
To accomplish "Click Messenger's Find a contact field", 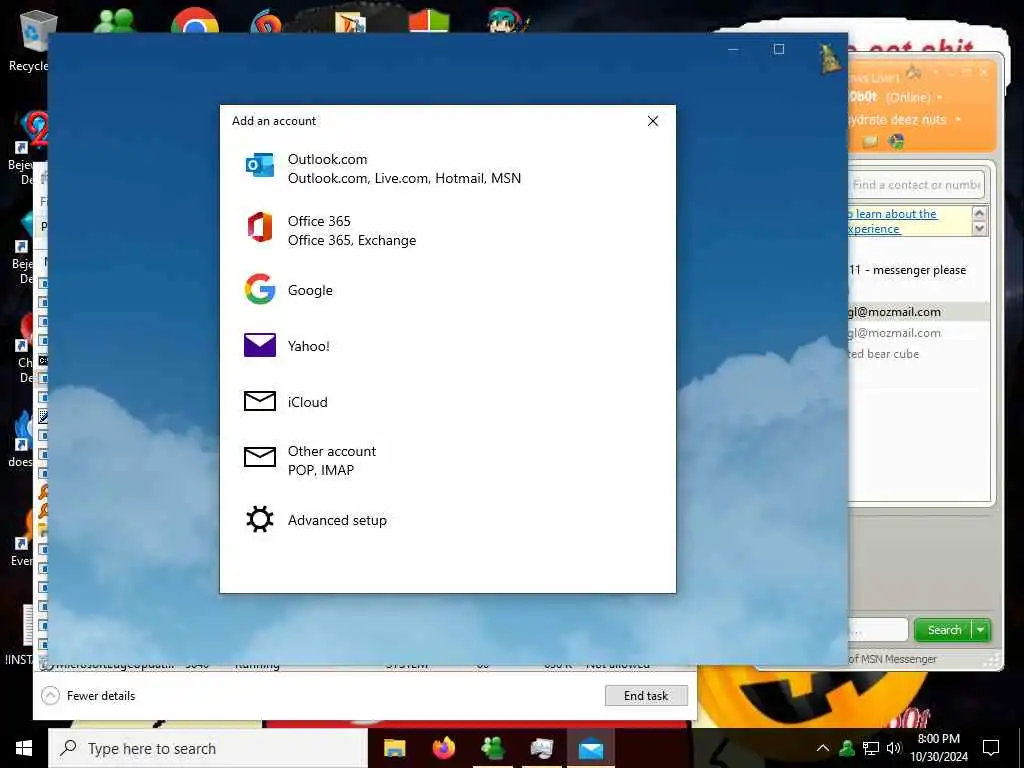I will coord(916,185).
